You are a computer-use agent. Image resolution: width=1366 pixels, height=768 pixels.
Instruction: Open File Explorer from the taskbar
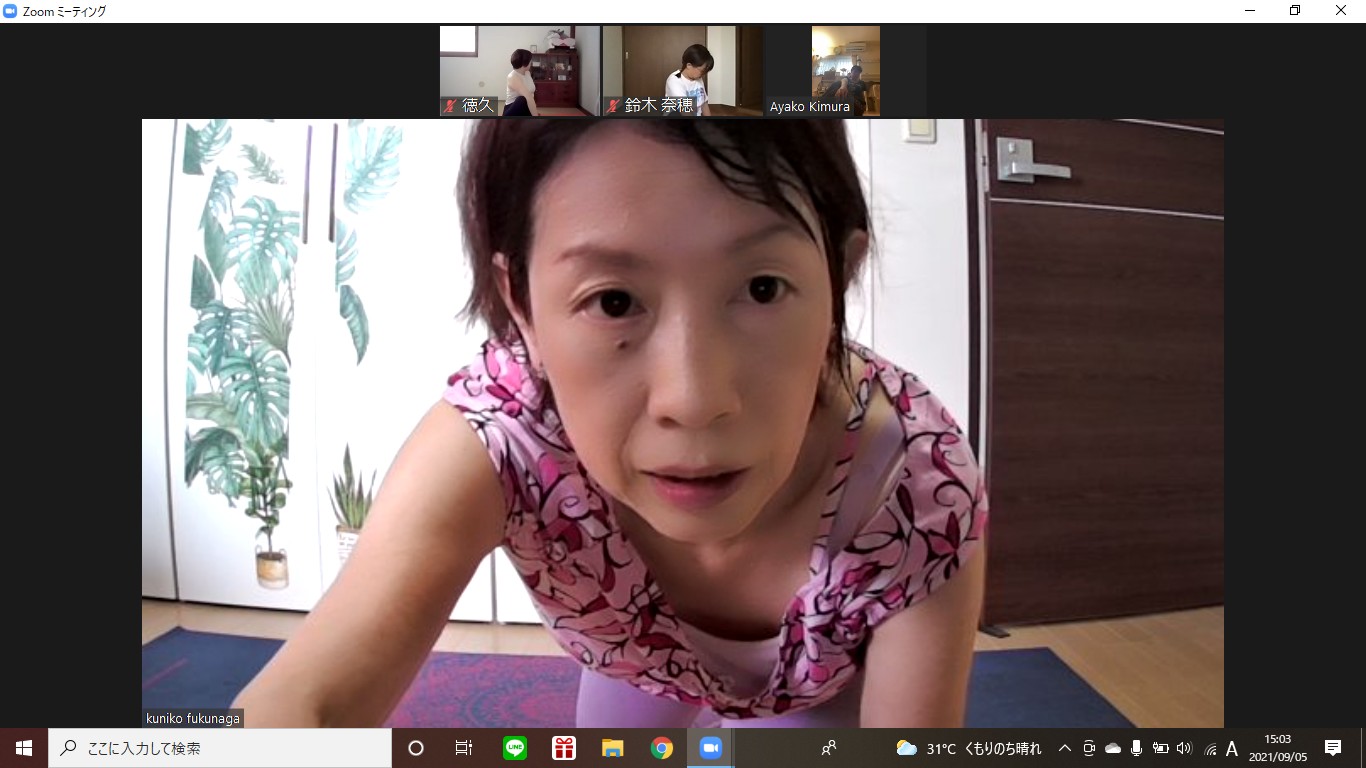pyautogui.click(x=613, y=748)
